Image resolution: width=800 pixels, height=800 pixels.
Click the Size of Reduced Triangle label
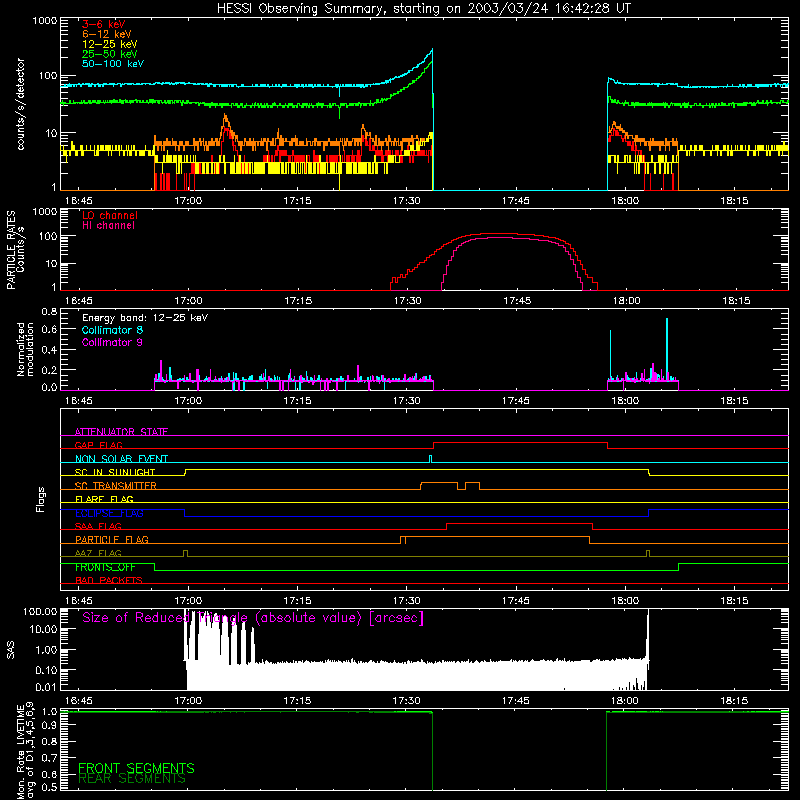point(253,618)
